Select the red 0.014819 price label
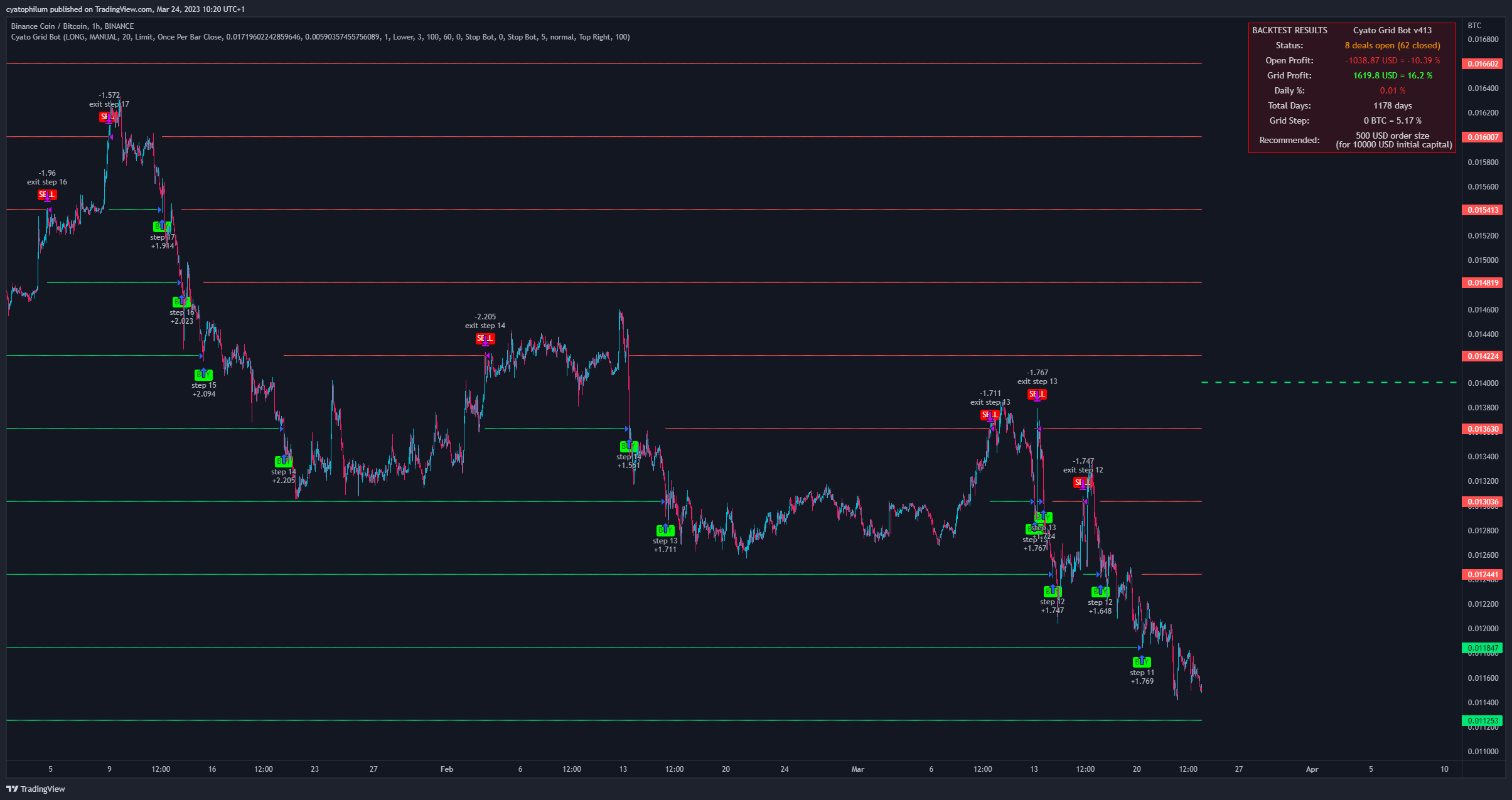Image resolution: width=1512 pixels, height=800 pixels. pos(1483,283)
